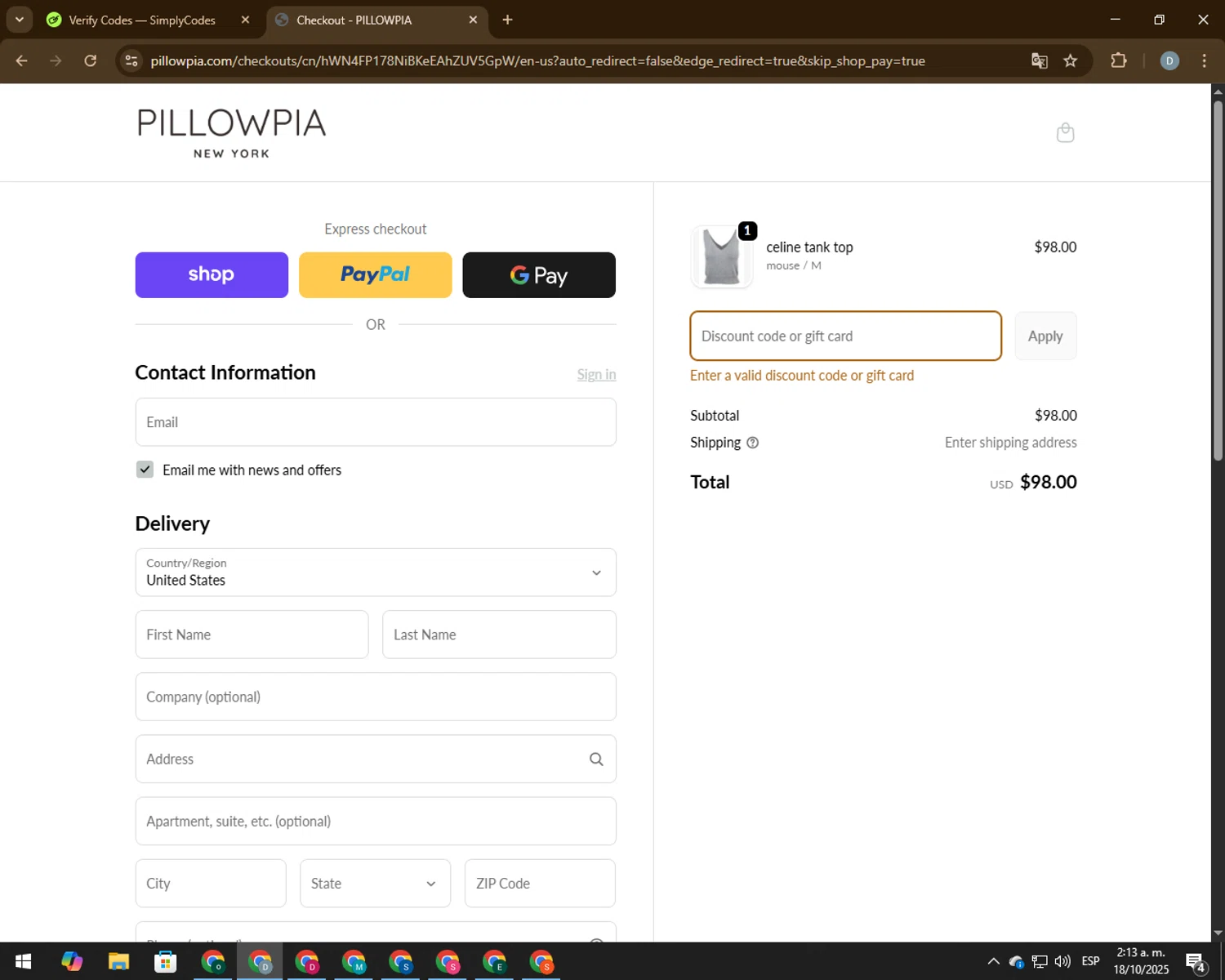
Task: Click the City field
Action: [211, 883]
